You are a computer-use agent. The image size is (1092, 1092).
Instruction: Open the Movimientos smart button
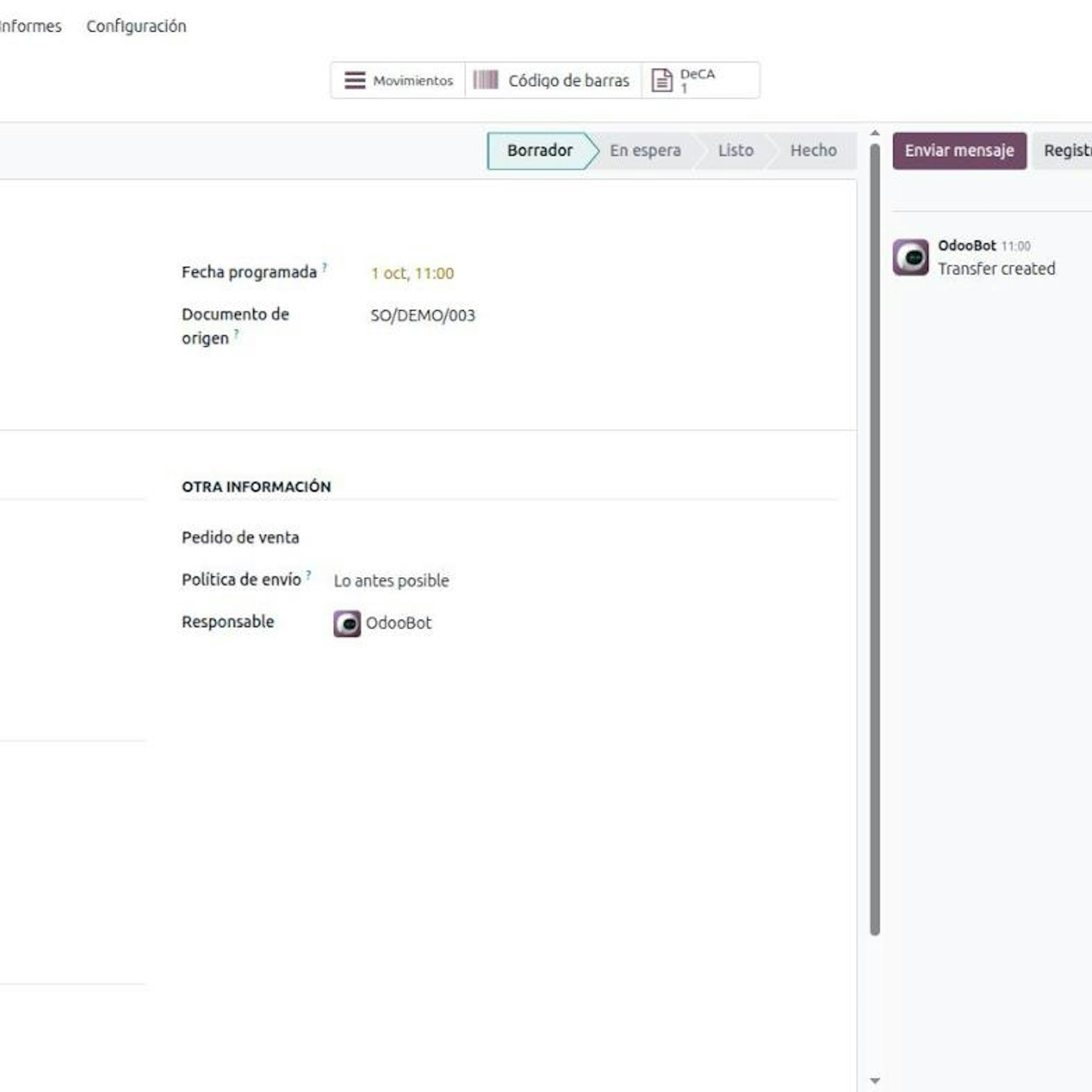398,80
